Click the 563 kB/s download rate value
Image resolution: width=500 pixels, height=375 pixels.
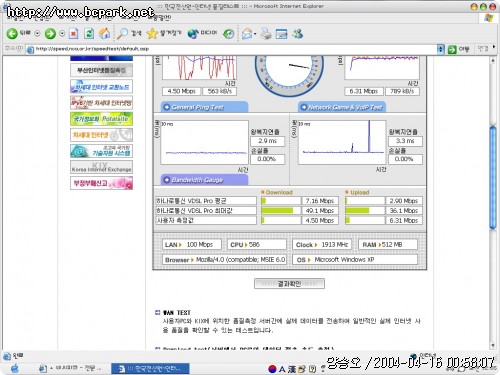[x=219, y=91]
